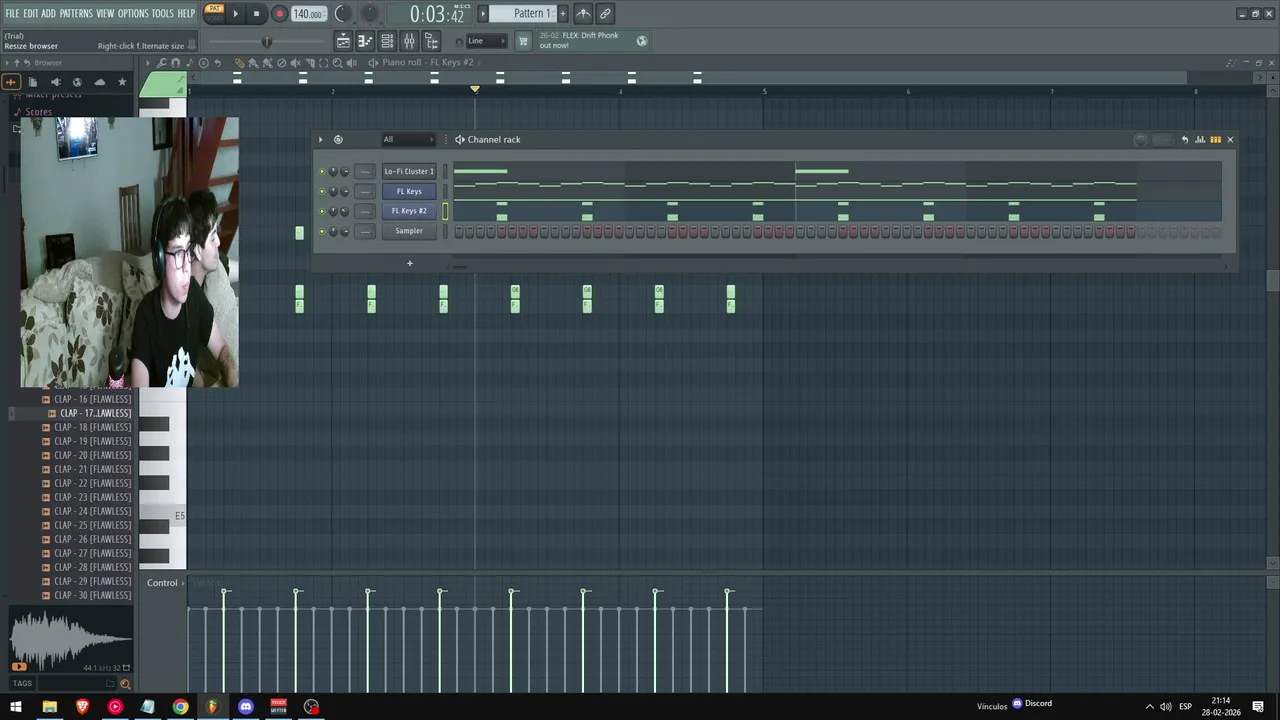Toggle mute LED for Sampler channel
Image resolution: width=1280 pixels, height=720 pixels.
click(x=322, y=231)
